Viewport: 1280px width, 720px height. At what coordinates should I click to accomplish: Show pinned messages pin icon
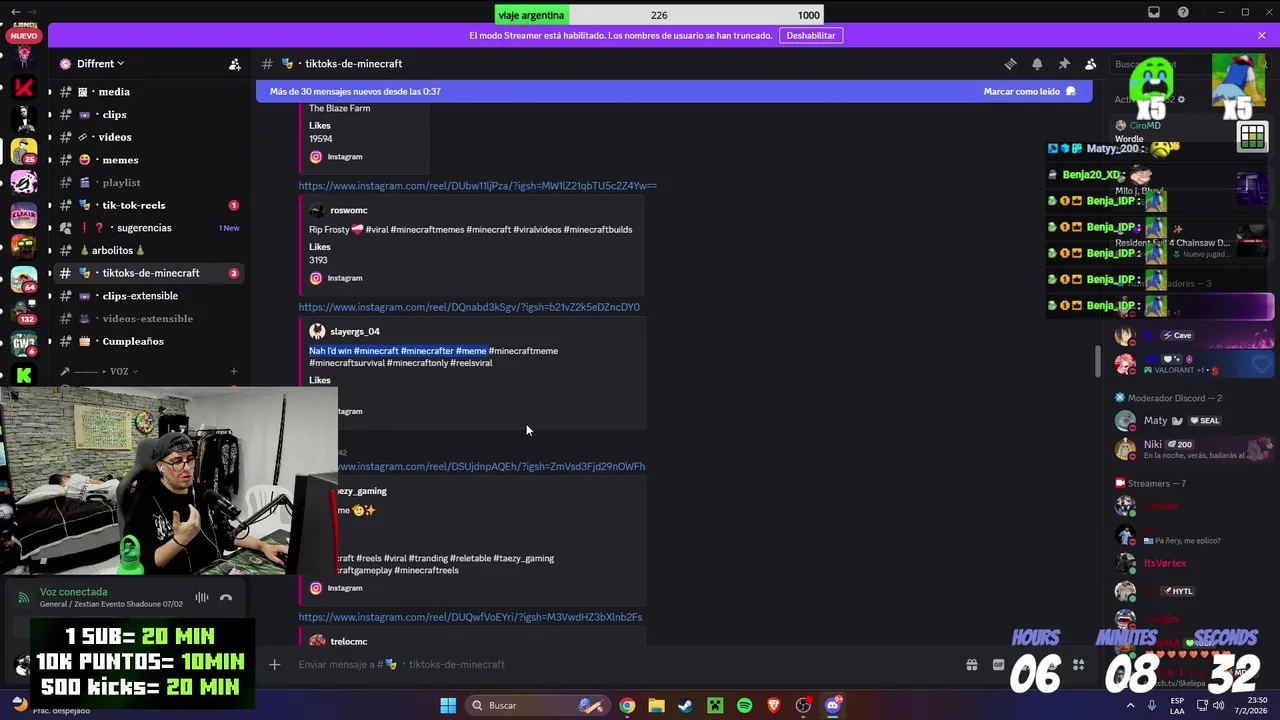click(x=1064, y=64)
